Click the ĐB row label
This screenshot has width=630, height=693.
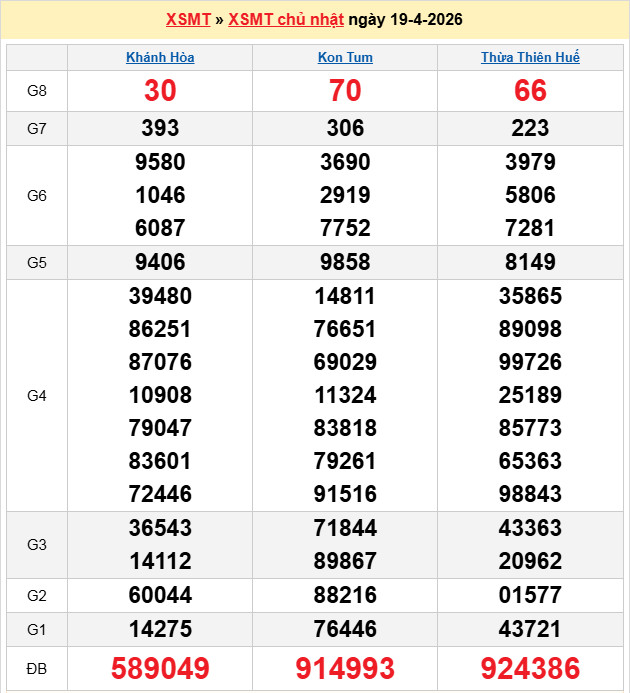tap(37, 668)
